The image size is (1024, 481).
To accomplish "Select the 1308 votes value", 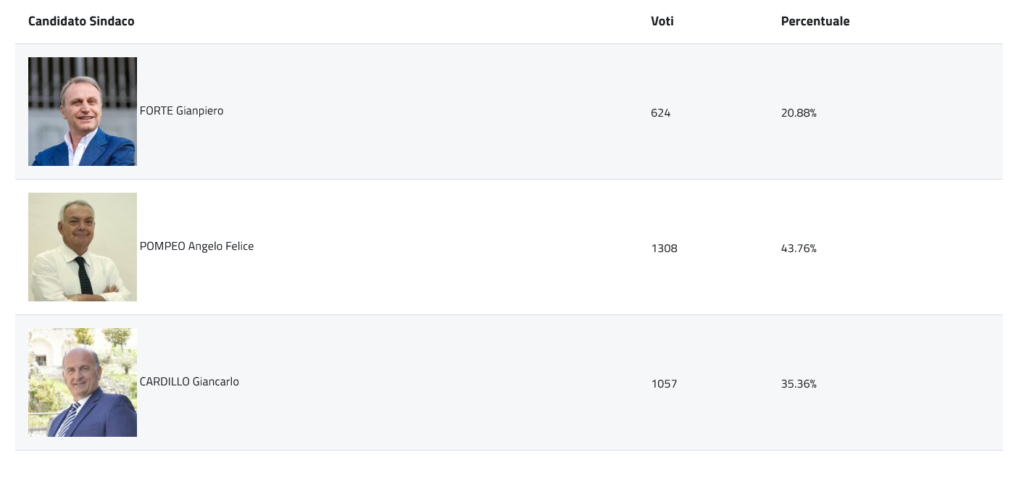I will coord(664,248).
